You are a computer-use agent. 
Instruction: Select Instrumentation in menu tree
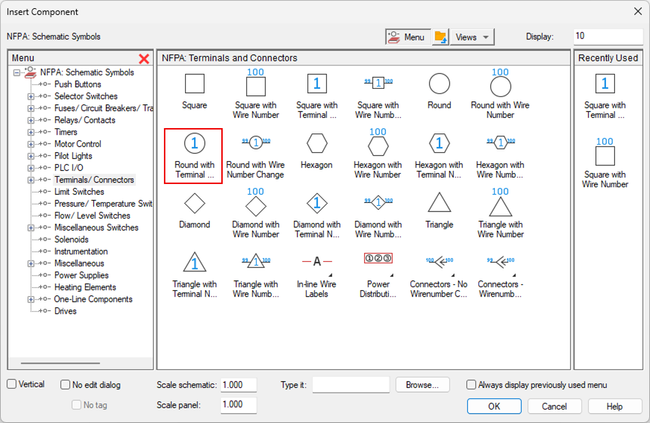click(x=81, y=251)
